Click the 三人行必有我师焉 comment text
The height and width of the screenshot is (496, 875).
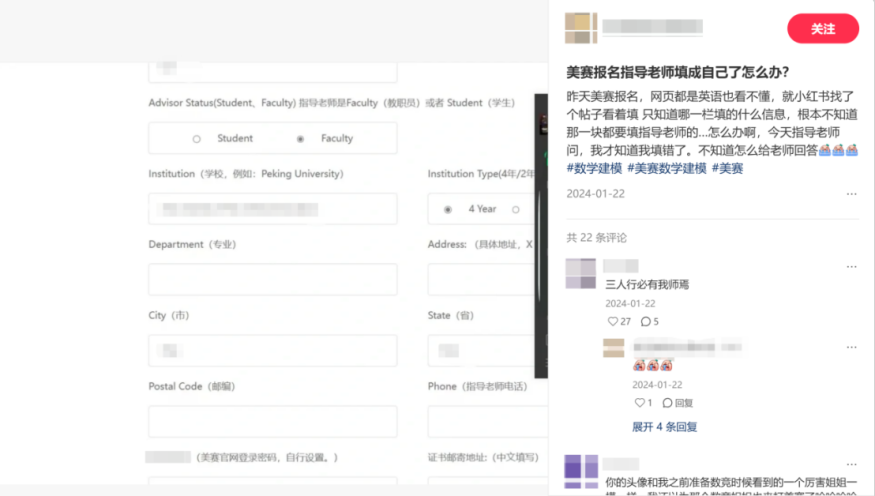click(647, 285)
